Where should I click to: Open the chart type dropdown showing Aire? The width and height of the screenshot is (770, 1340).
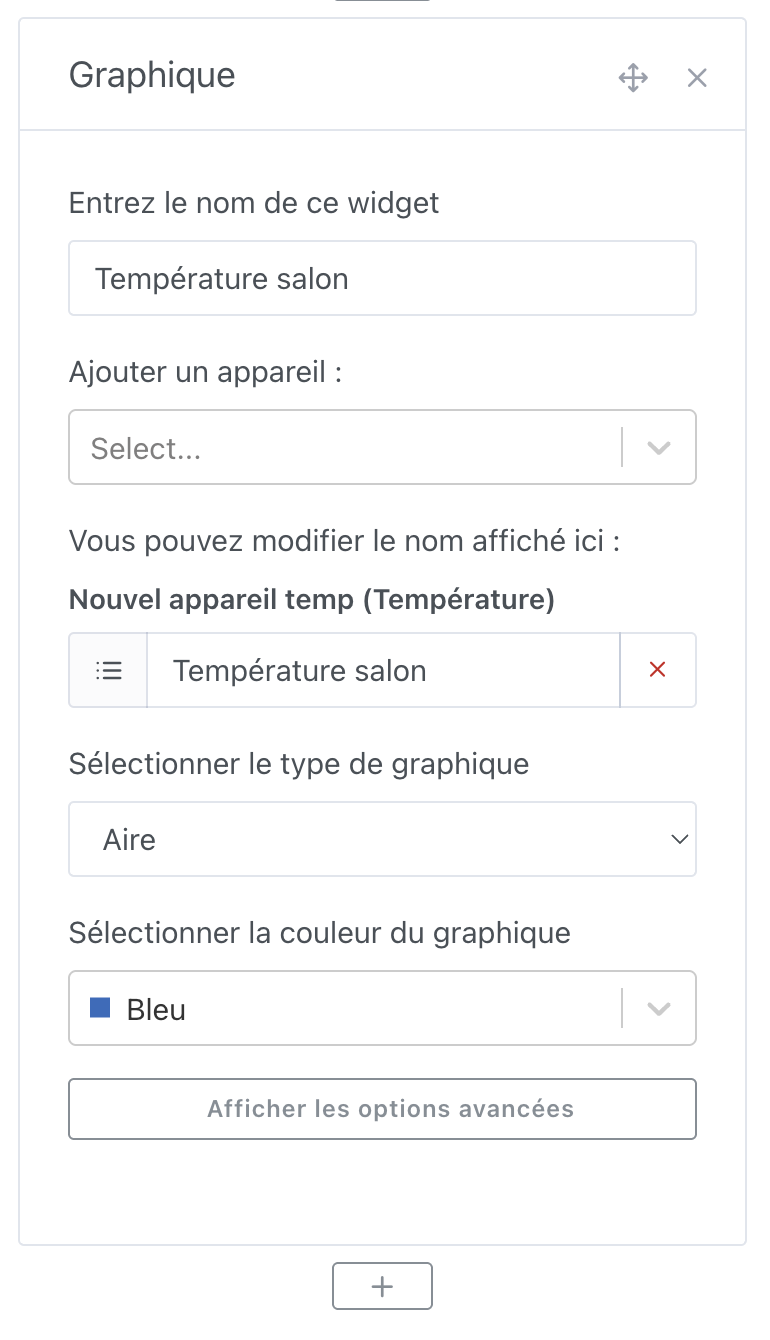[382, 839]
